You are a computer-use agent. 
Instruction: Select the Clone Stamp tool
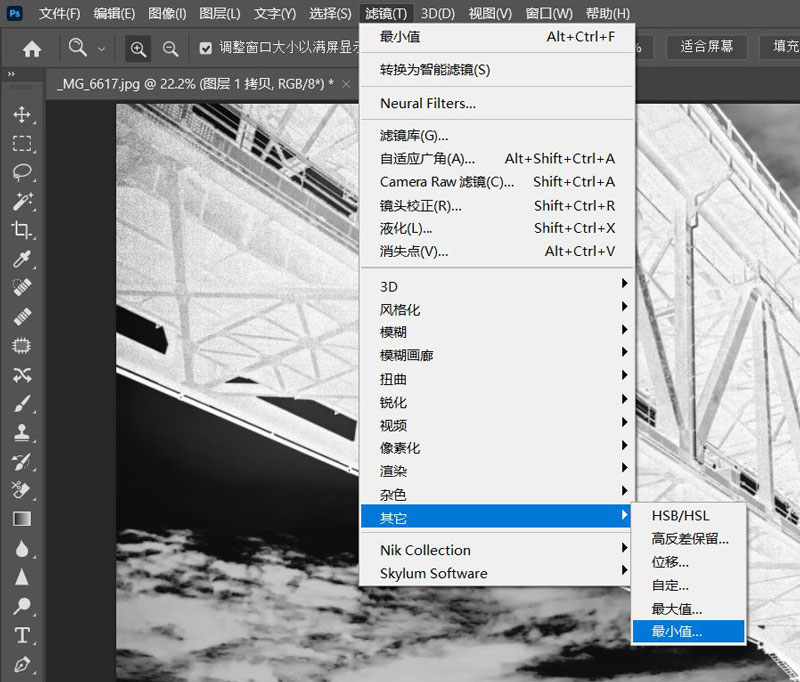tap(22, 433)
